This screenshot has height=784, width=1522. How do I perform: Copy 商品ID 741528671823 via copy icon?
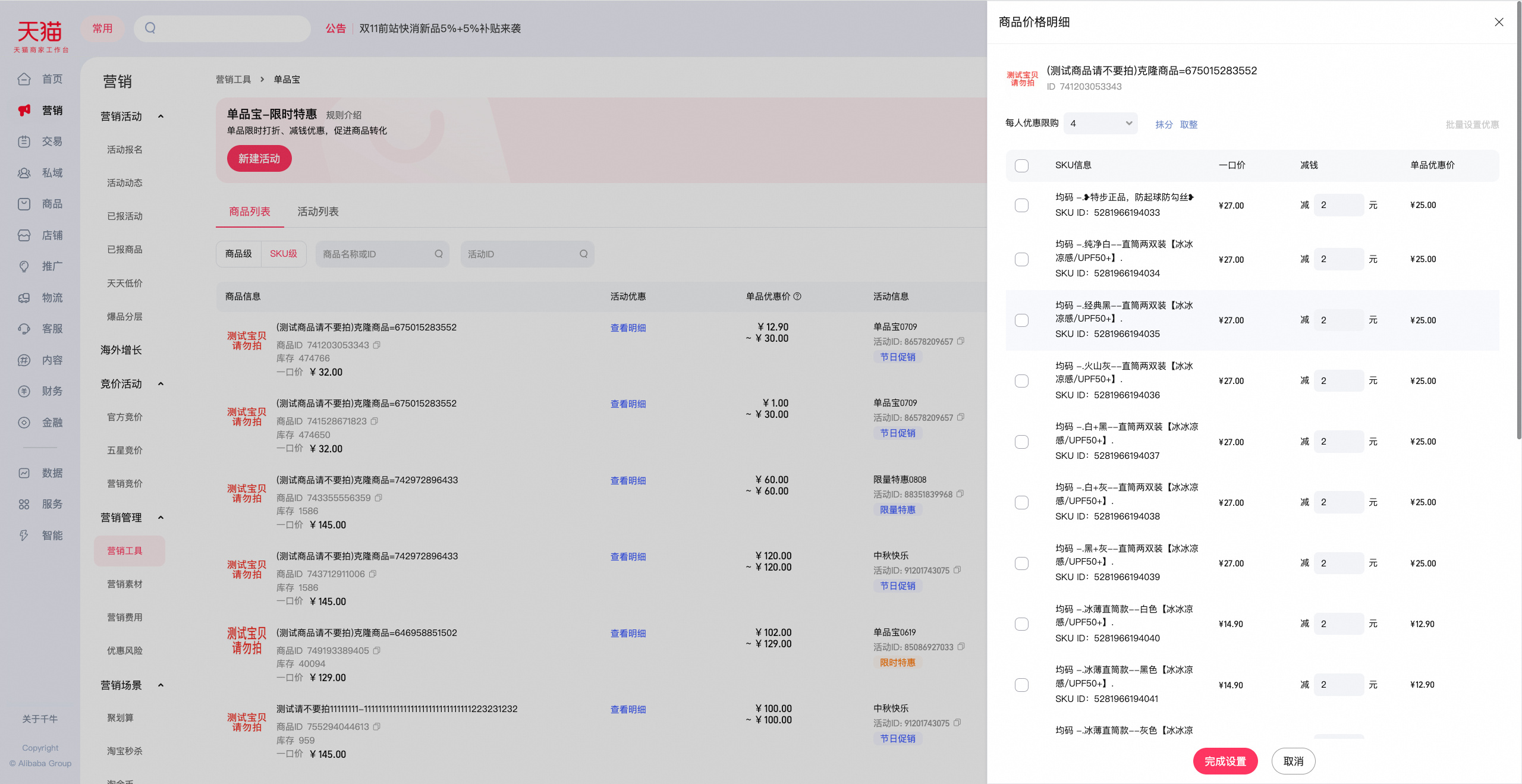[374, 421]
